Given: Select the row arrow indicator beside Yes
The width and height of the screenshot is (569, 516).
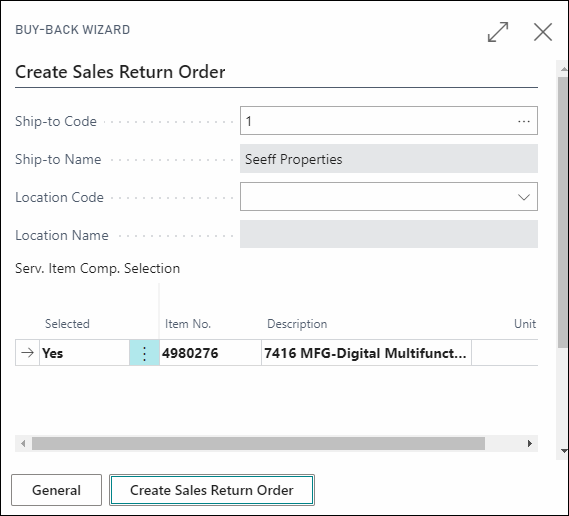Looking at the screenshot, I should [27, 353].
